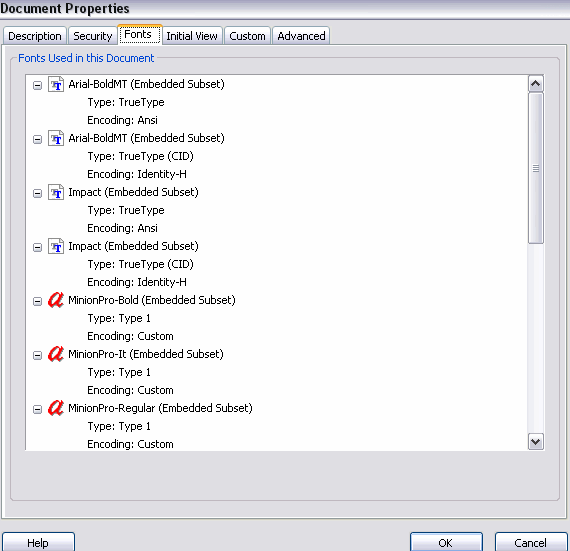
Task: Select the MinionPro-Regular (Embedded Subset) row
Action: [160, 408]
